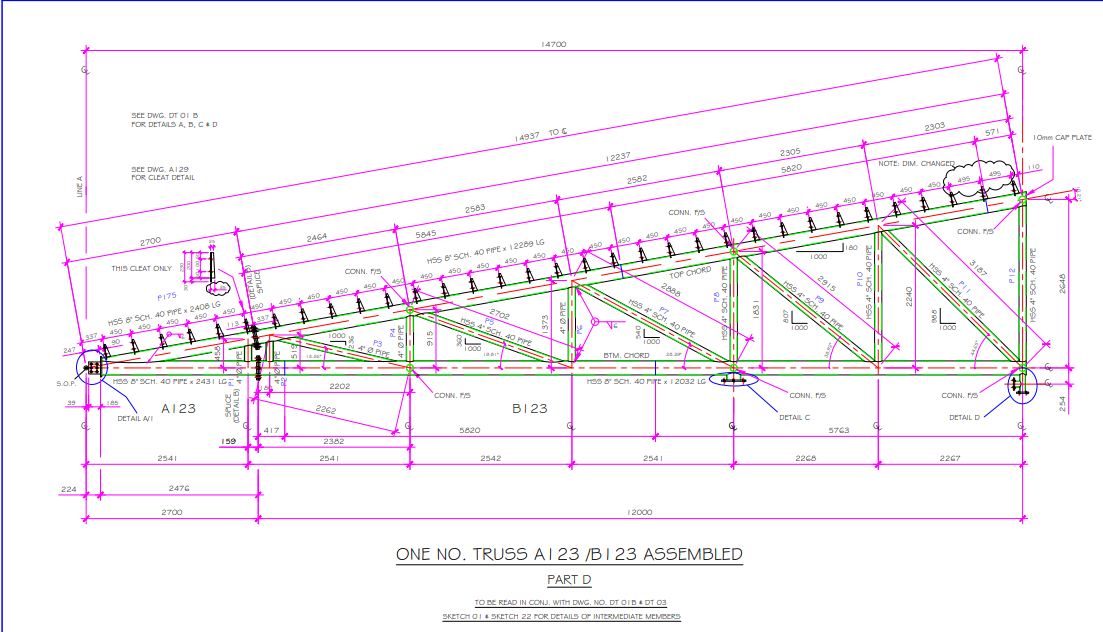
Task: Select the 'THIS CLEAT ONLY' annotation
Action: 141,268
